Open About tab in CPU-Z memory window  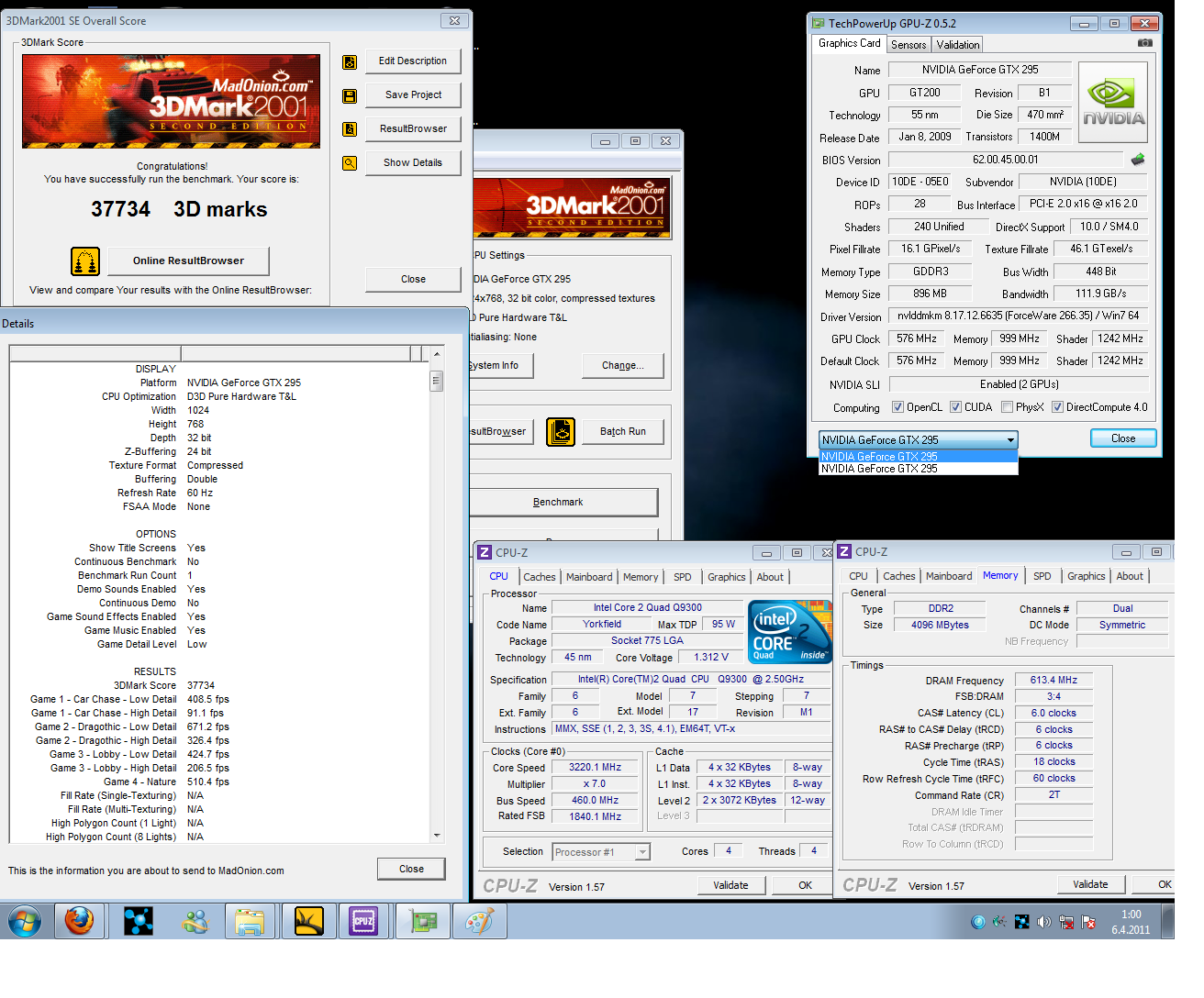[1130, 576]
